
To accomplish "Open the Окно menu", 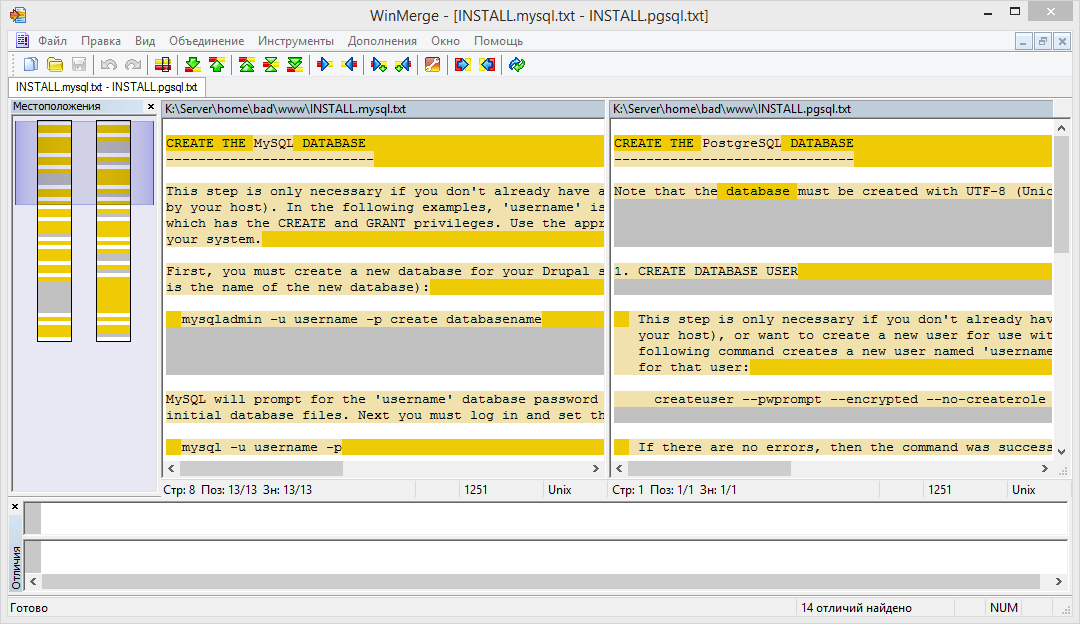I will 446,41.
